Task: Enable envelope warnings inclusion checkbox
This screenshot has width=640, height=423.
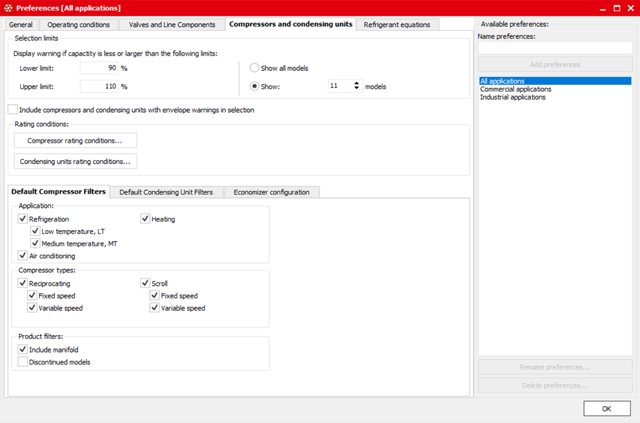Action: [x=12, y=110]
